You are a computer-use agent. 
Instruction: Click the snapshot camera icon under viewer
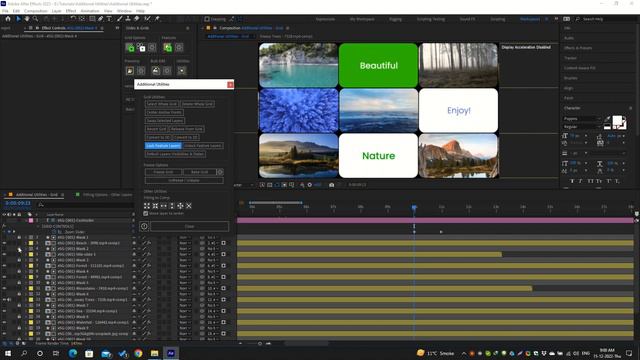click(331, 185)
